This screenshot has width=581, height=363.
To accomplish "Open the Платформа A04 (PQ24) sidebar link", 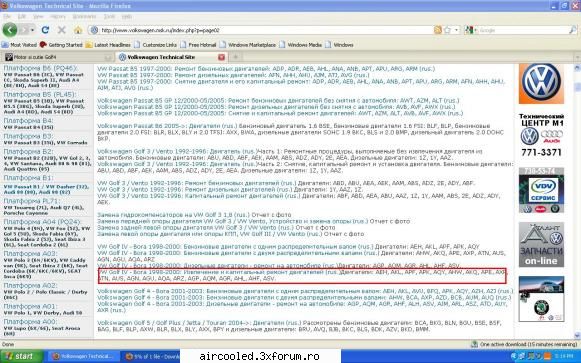I will pyautogui.click(x=42, y=222).
